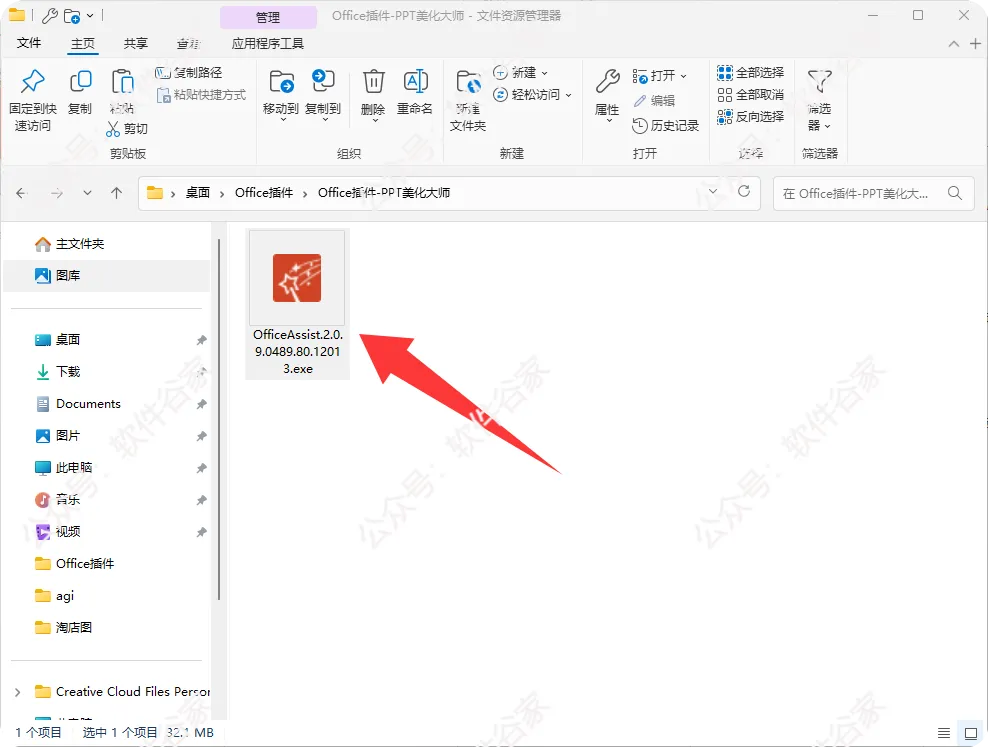Go up one folder level
Screen dimensions: 988x747
117,193
